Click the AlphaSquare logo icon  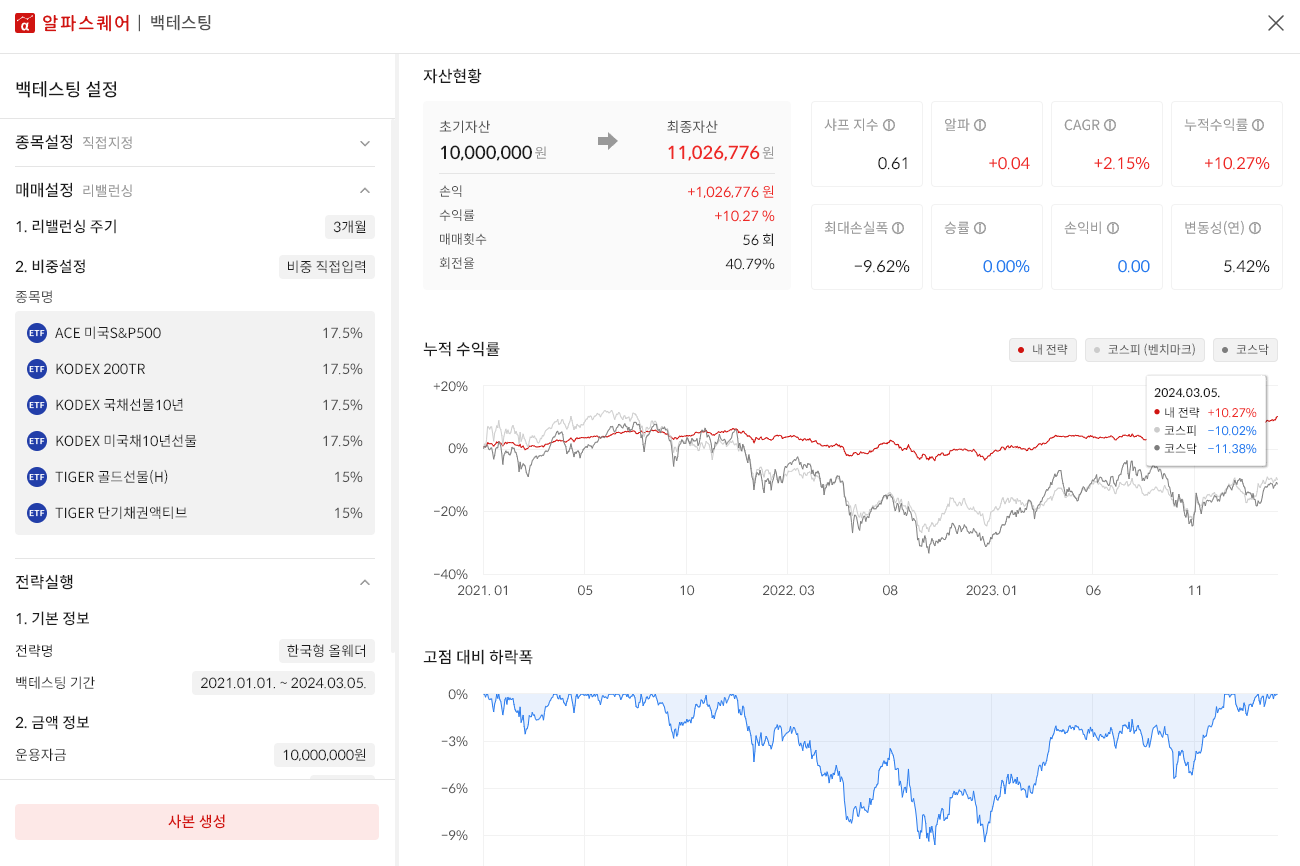pyautogui.click(x=25, y=23)
